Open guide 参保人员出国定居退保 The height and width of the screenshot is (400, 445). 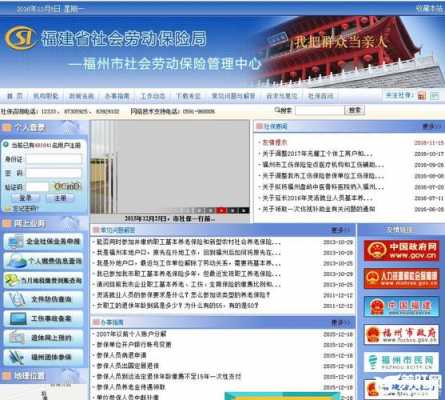127,366
